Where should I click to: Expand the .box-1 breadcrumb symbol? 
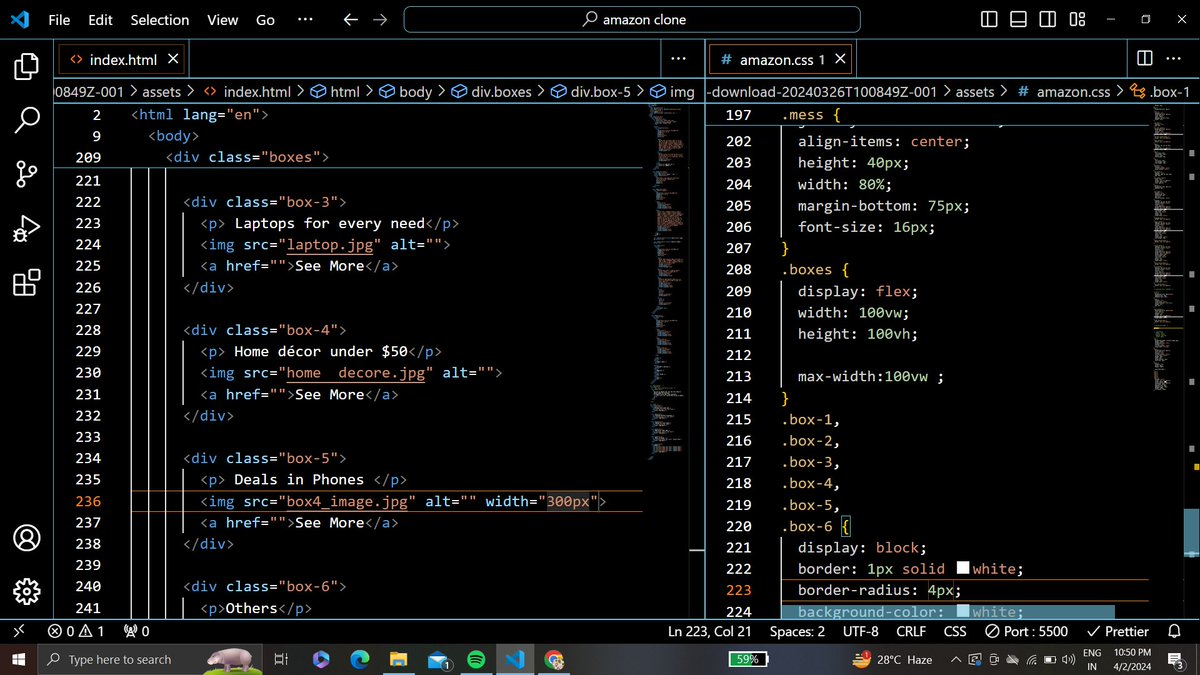(x=1160, y=91)
